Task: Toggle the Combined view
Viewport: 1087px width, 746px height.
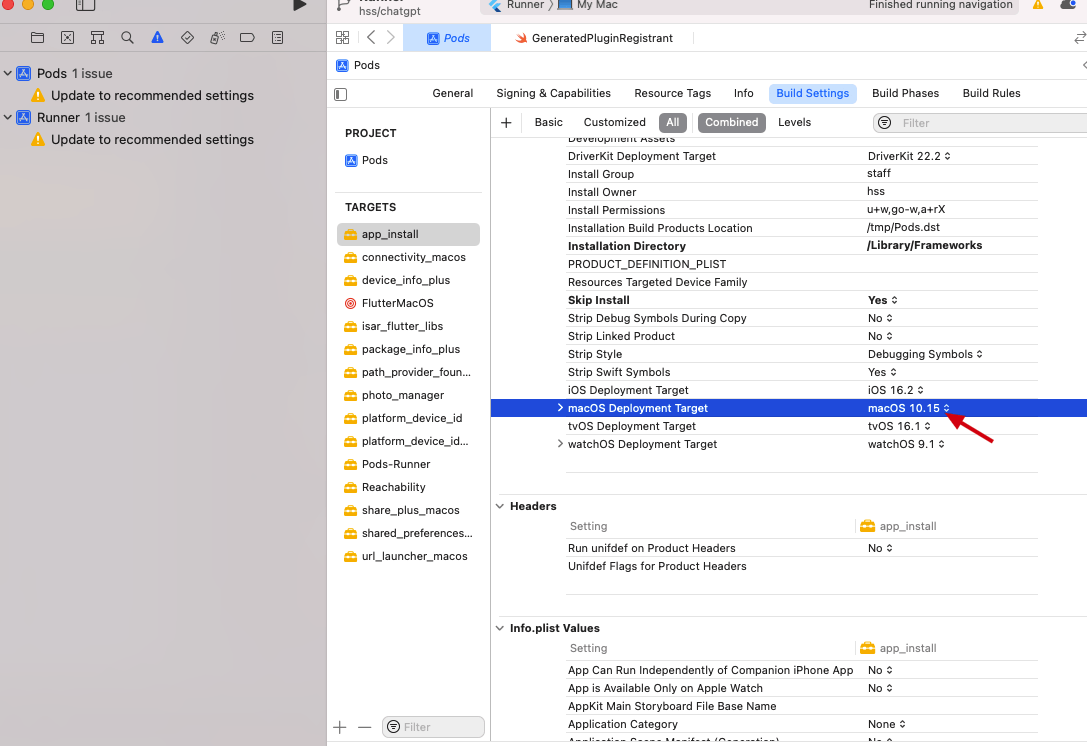Action: coord(731,123)
